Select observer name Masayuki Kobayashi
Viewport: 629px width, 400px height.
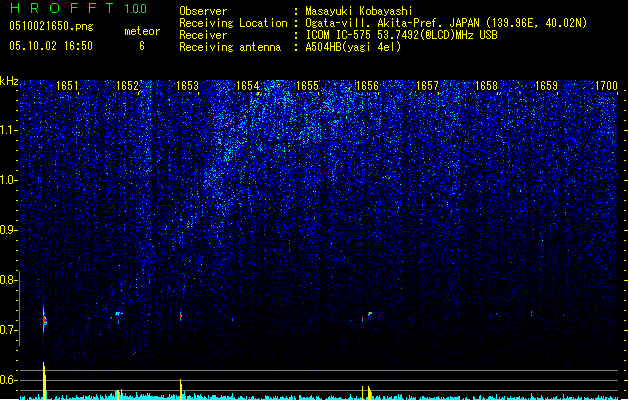click(358, 11)
